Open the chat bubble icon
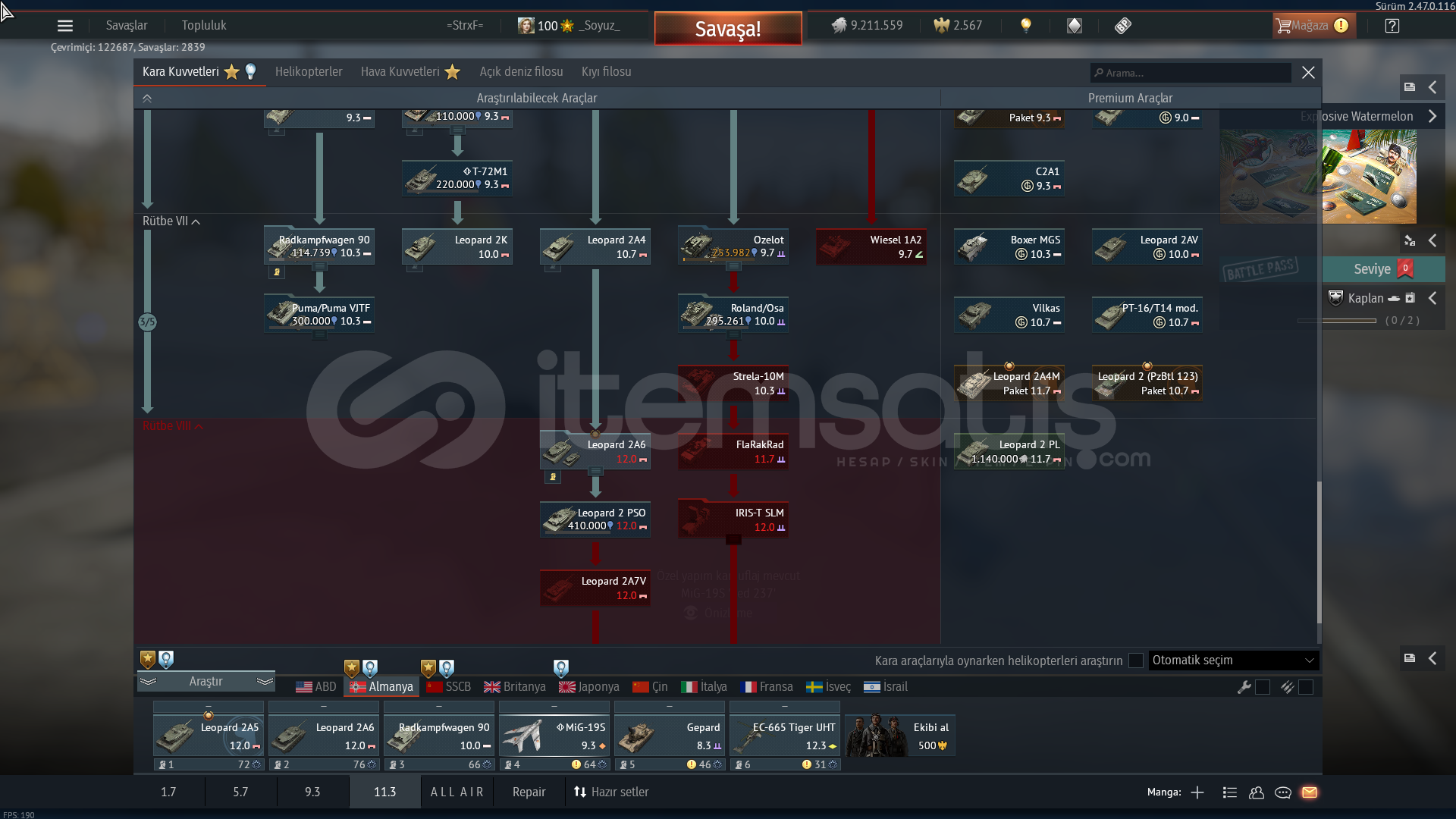1456x819 pixels. (1283, 792)
